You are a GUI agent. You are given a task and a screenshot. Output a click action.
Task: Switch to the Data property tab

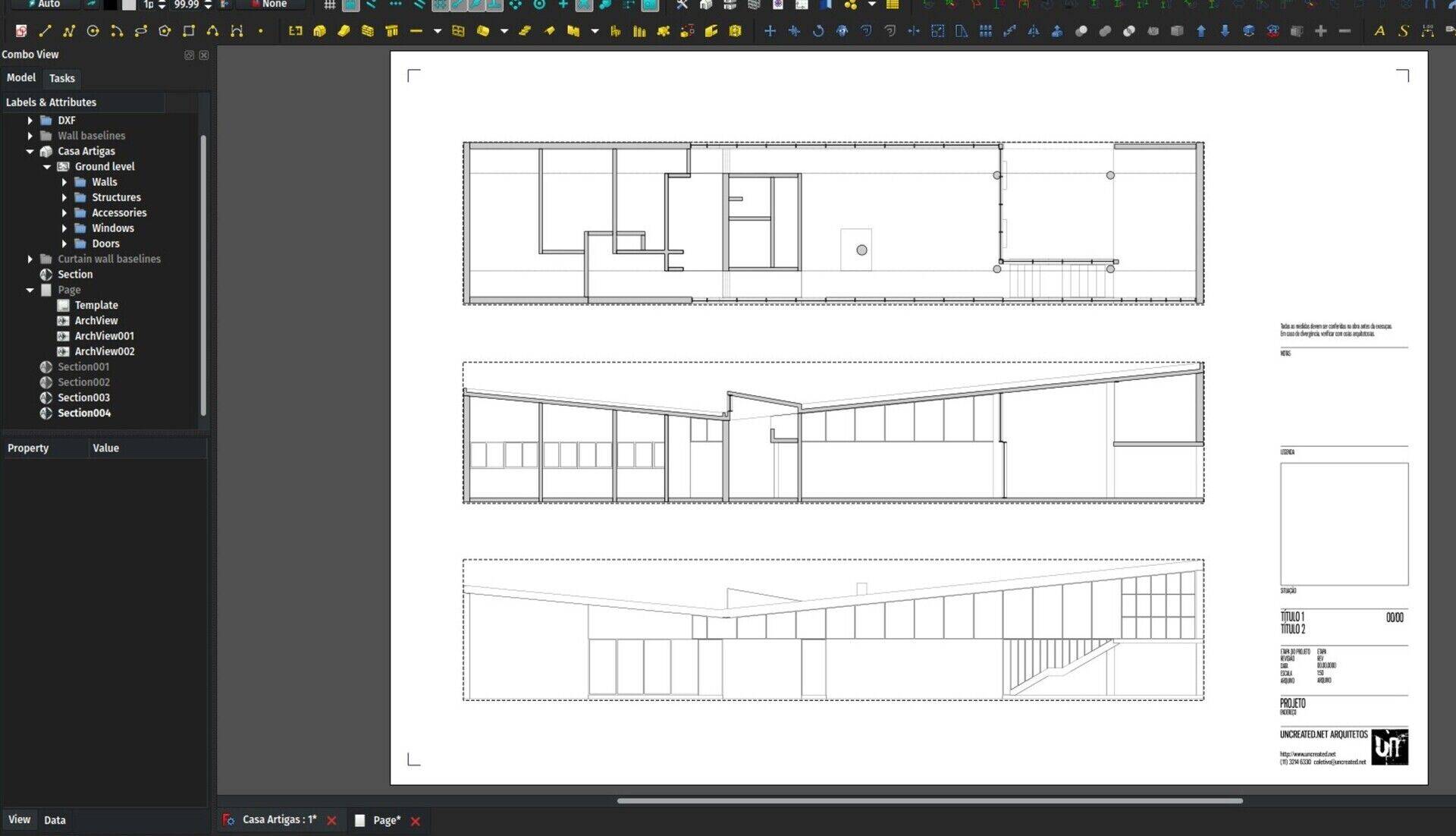point(55,820)
